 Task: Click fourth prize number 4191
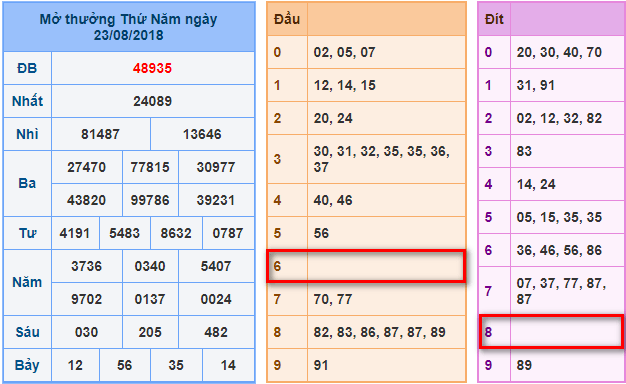[x=75, y=233]
